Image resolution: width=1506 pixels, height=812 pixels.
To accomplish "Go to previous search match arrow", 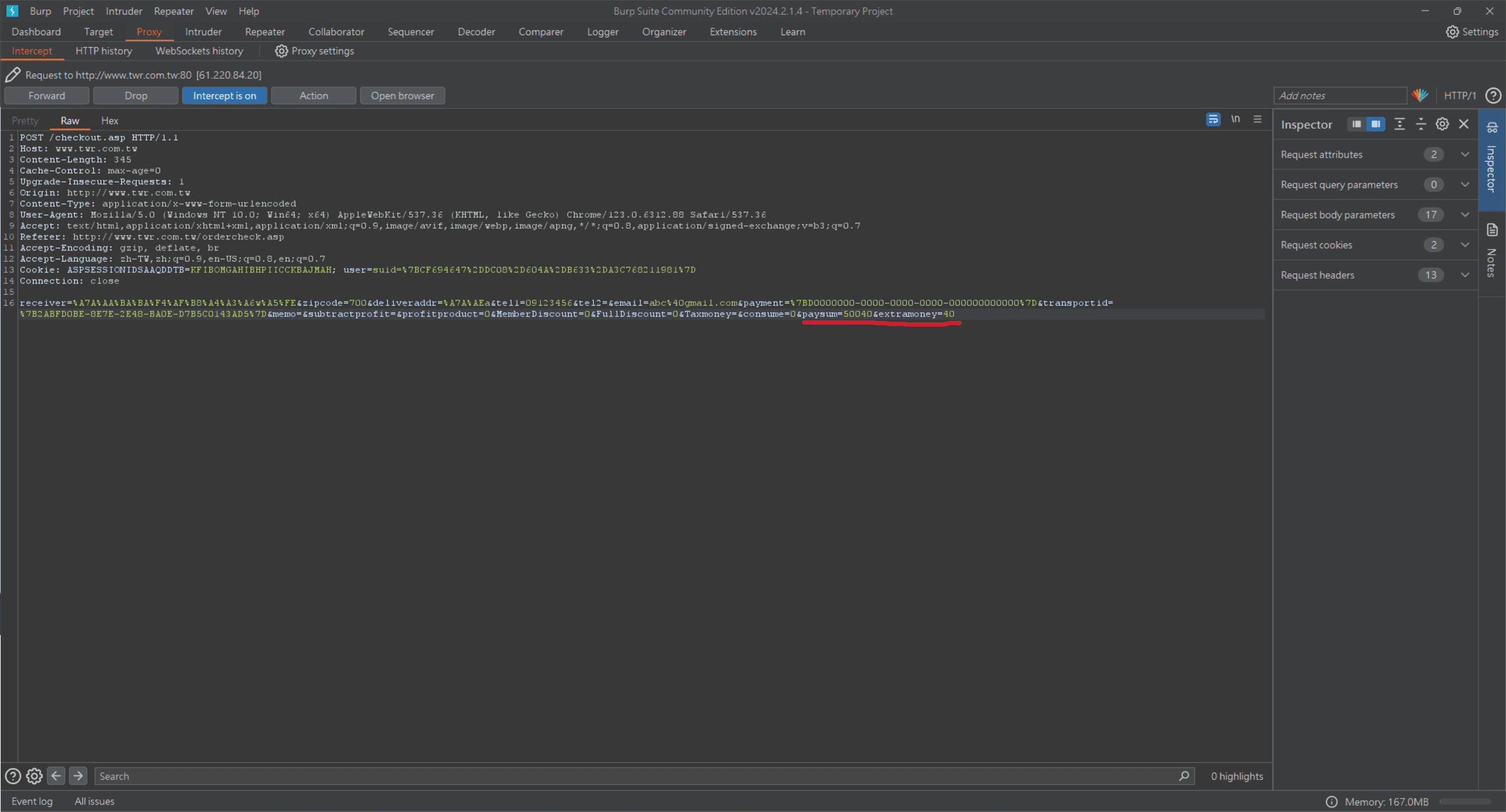I will pos(56,776).
